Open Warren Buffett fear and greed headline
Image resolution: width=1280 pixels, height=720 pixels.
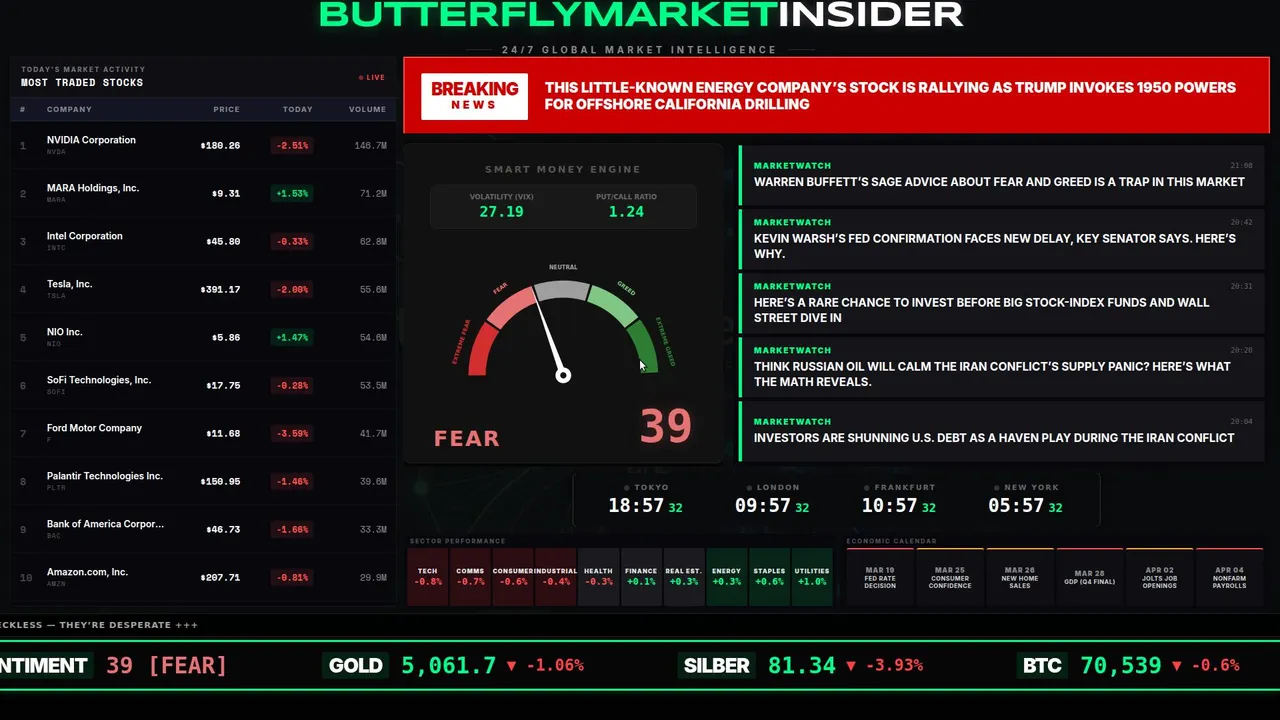point(1002,175)
